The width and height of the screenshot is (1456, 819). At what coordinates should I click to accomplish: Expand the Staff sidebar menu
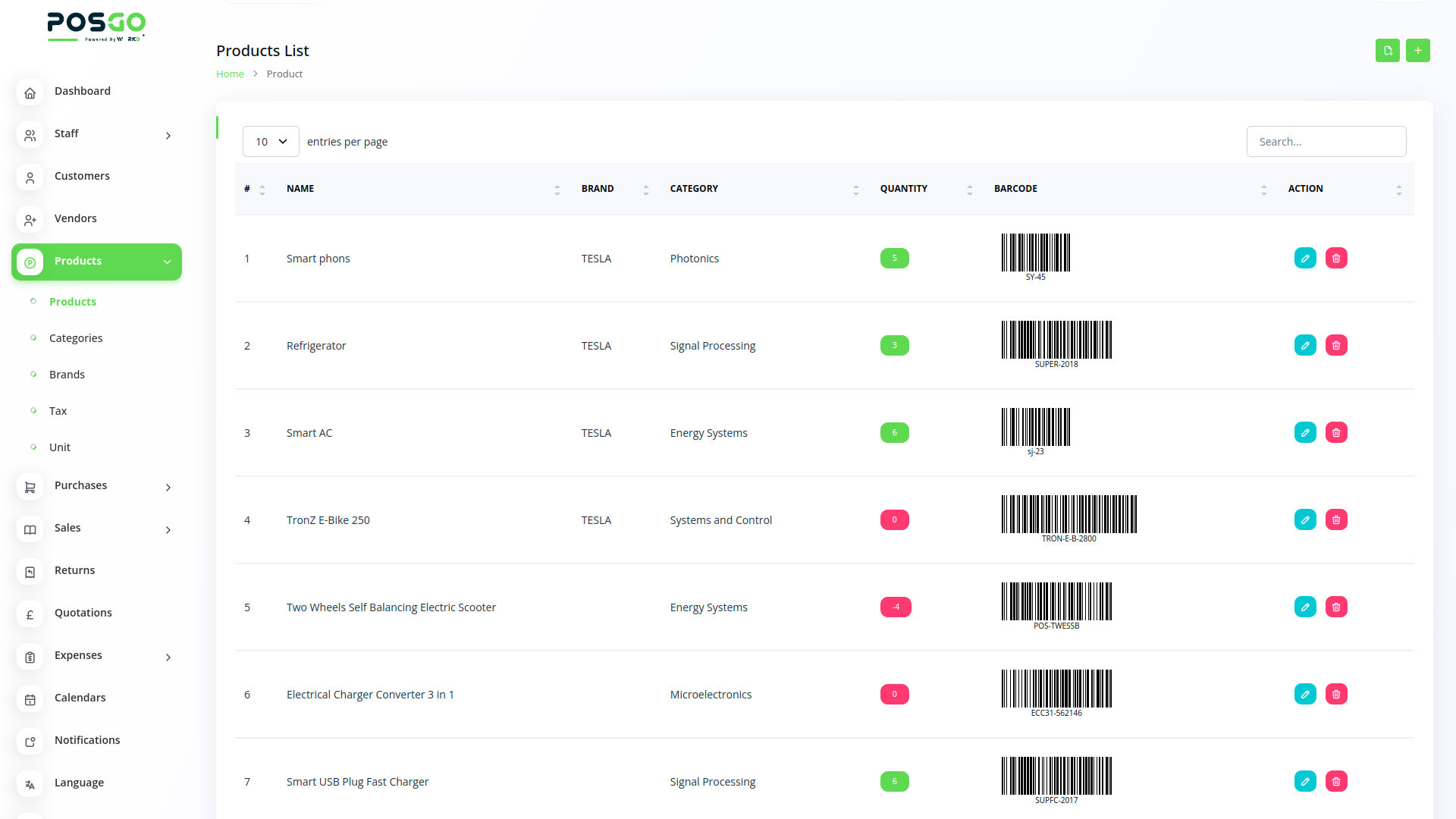tap(168, 136)
